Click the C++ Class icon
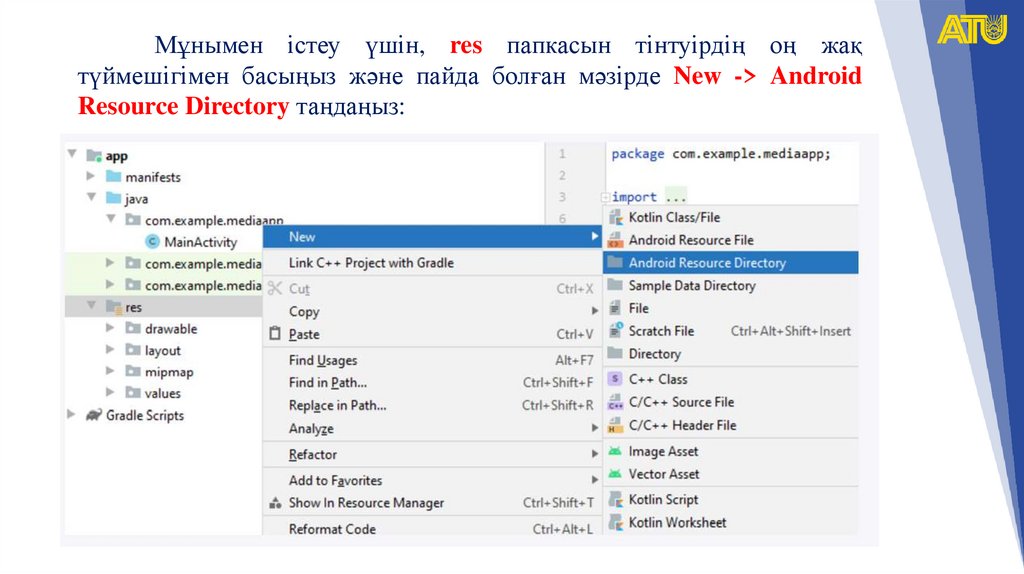The height and width of the screenshot is (574, 1024). pyautogui.click(x=615, y=380)
